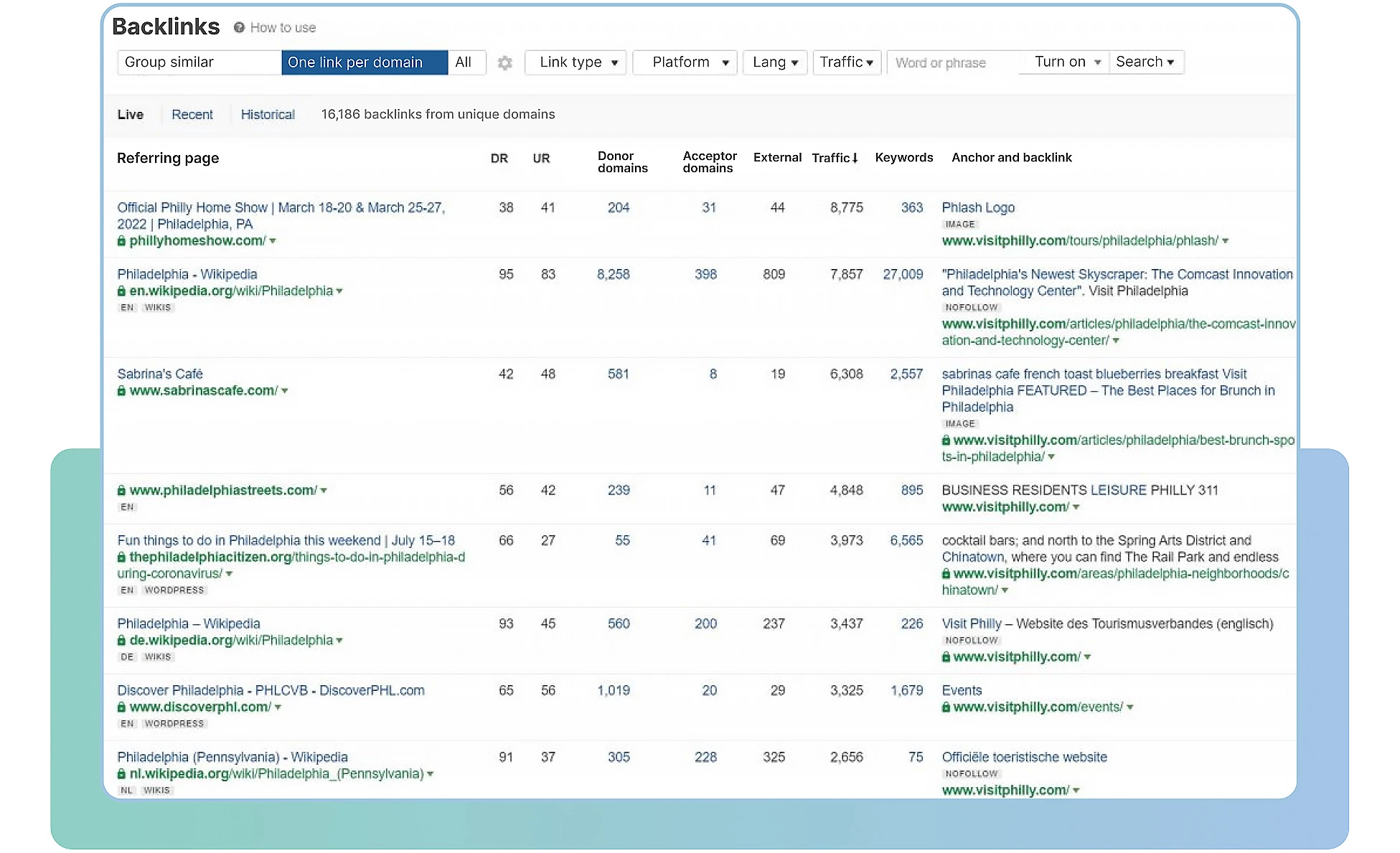Switch to the Recent tab
This screenshot has width=1400, height=853.
pos(191,113)
